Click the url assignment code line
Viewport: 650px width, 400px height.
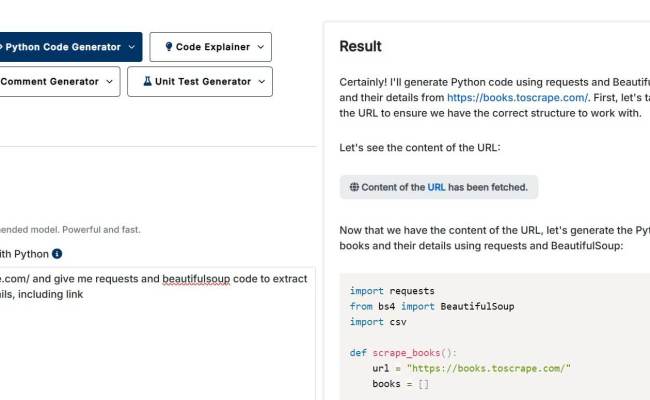471,368
